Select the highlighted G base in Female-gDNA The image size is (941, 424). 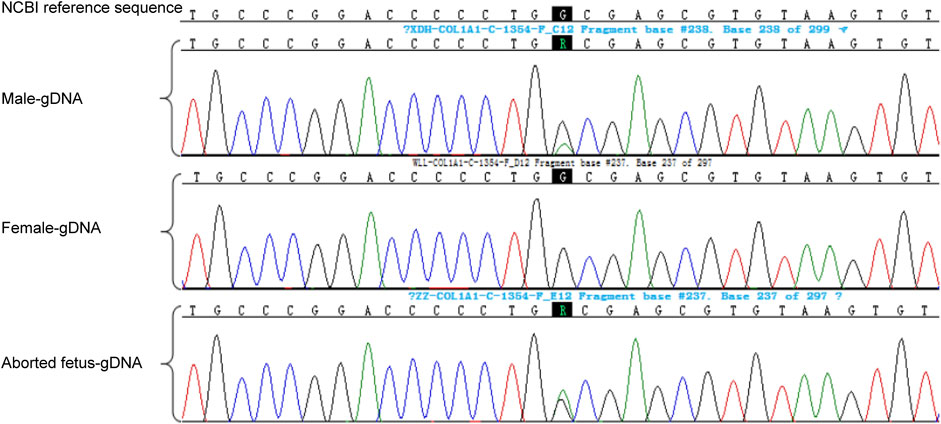[562, 178]
